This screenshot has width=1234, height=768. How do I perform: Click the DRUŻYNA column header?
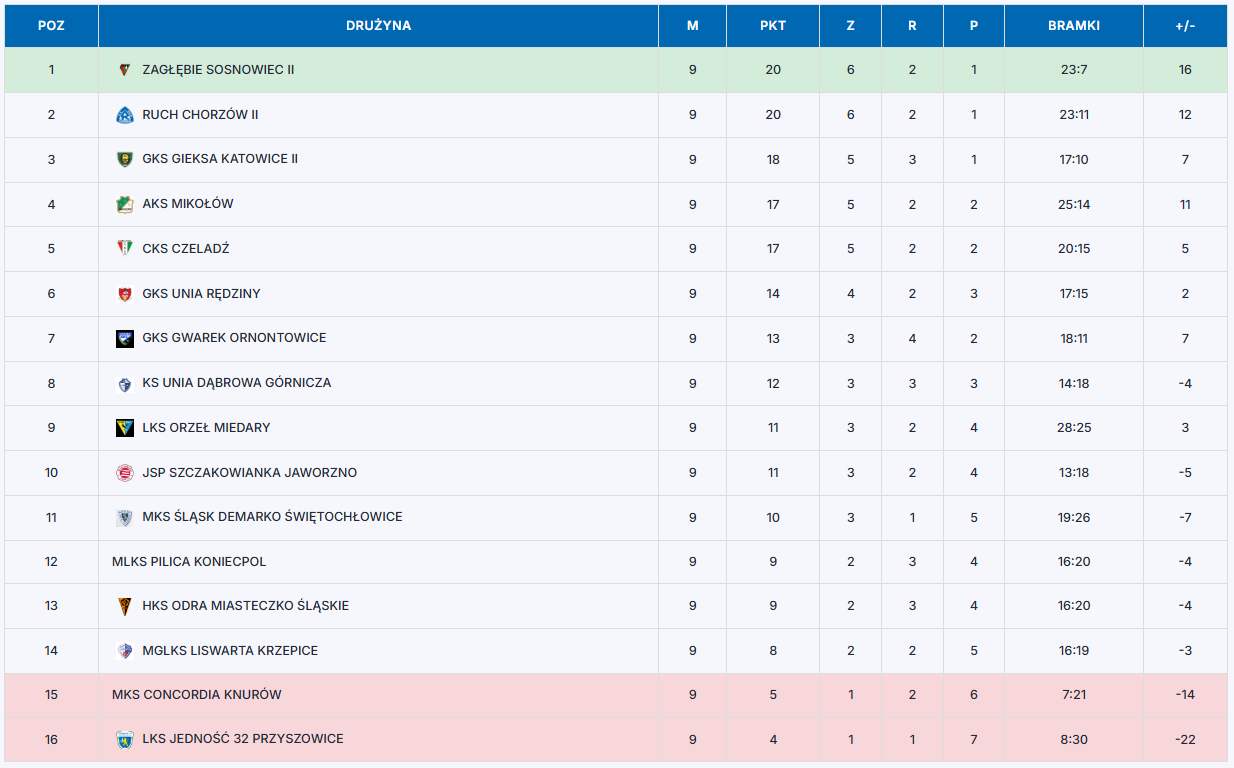378,26
